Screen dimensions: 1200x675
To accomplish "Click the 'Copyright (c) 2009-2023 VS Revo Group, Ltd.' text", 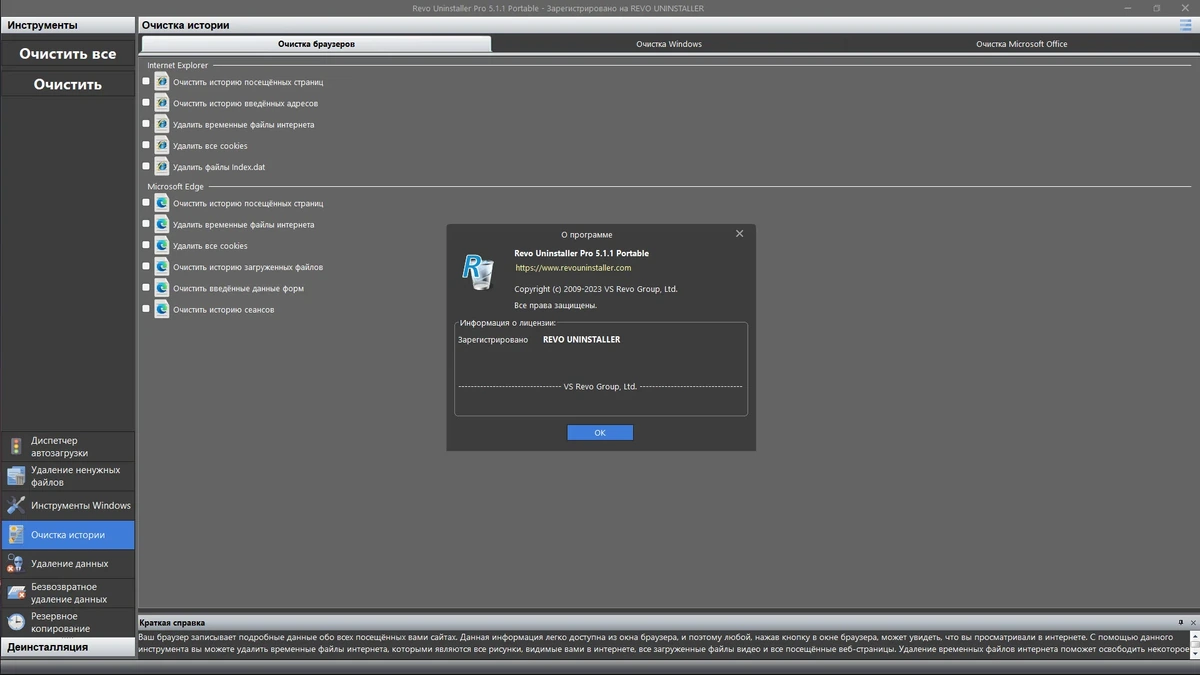I will [596, 289].
